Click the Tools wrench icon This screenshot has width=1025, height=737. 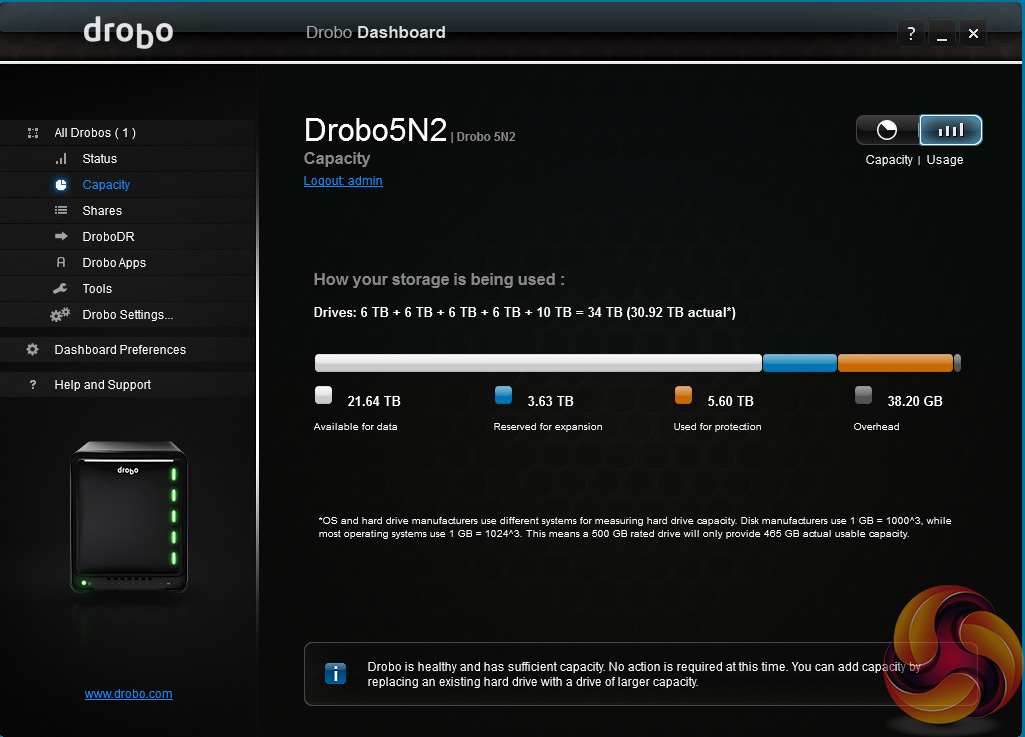point(60,288)
